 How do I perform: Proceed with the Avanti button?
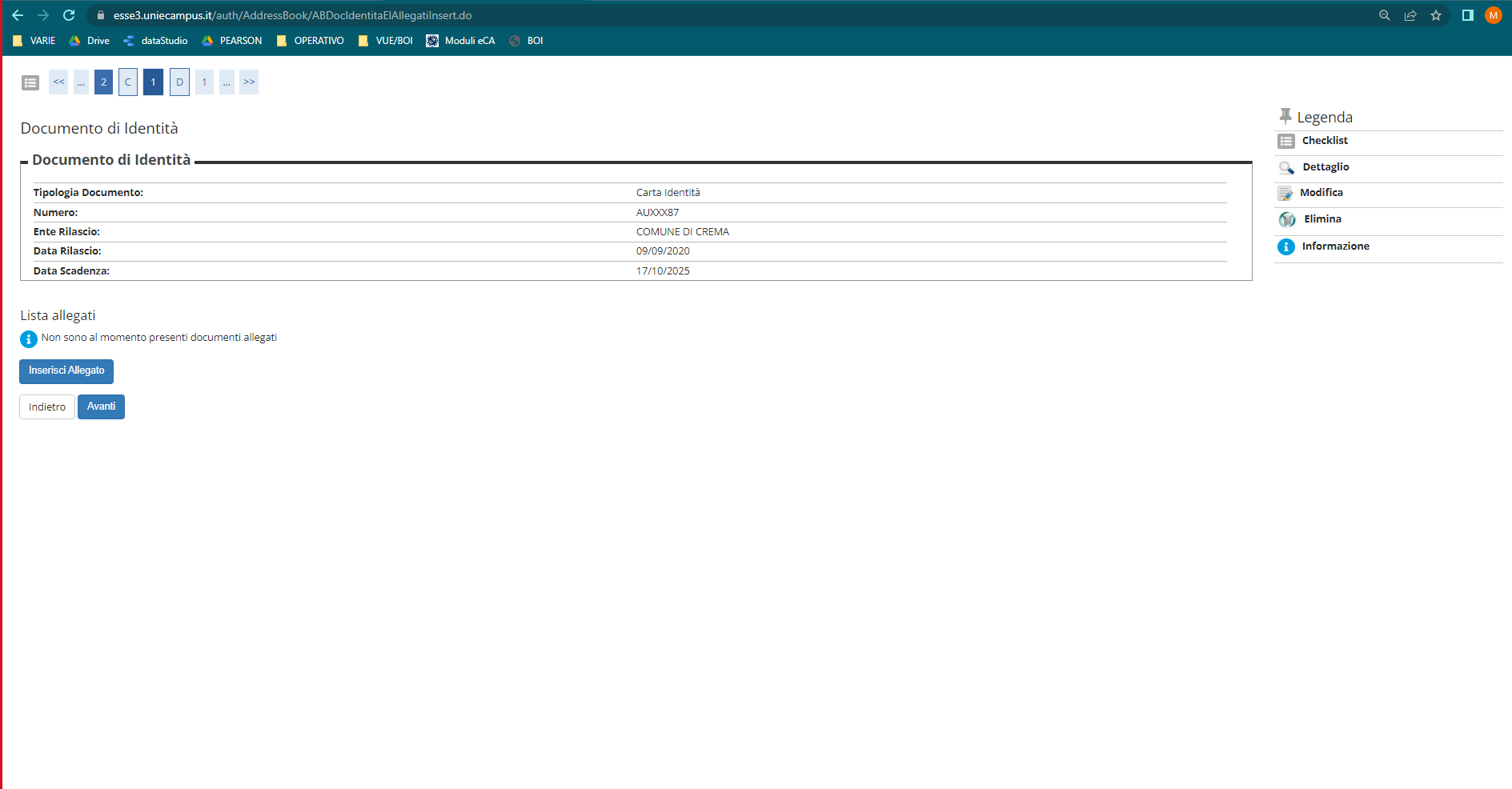pos(101,407)
